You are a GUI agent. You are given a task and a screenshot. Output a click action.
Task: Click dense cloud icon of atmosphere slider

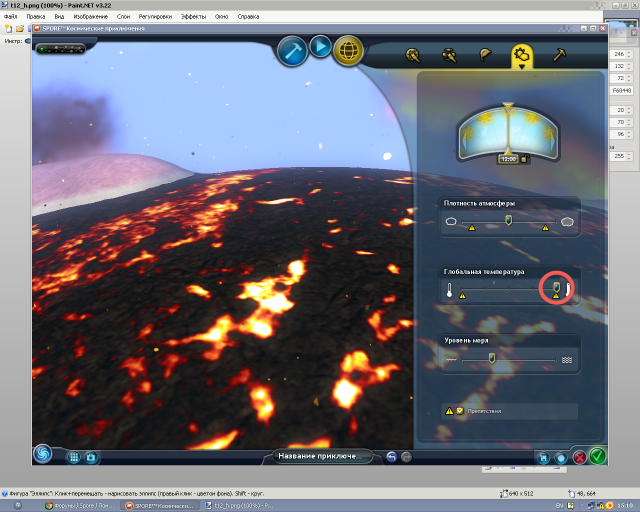[567, 221]
